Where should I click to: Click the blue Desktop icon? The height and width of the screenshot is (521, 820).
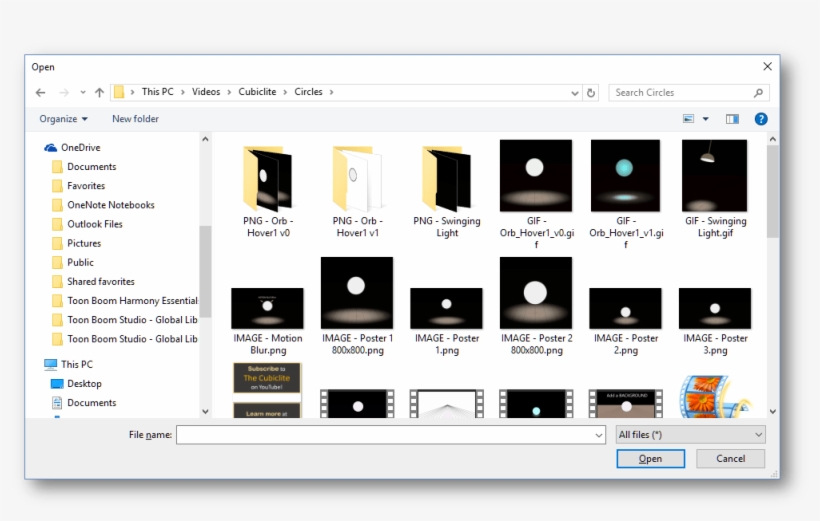(56, 383)
